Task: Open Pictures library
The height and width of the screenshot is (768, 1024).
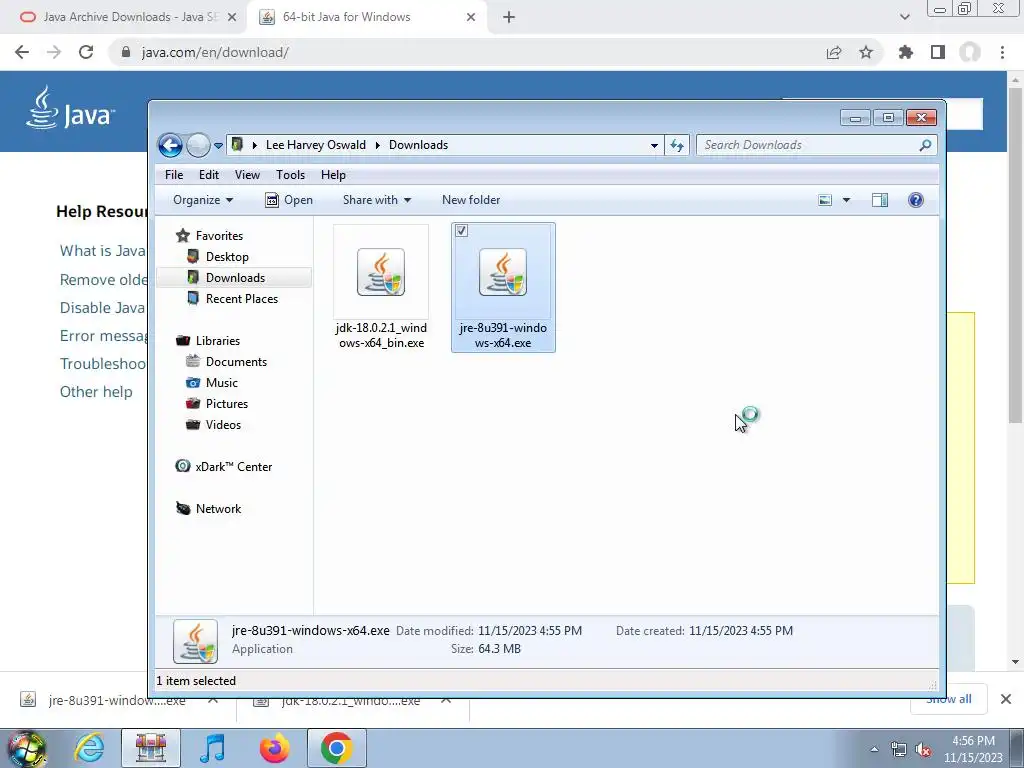Action: point(227,404)
